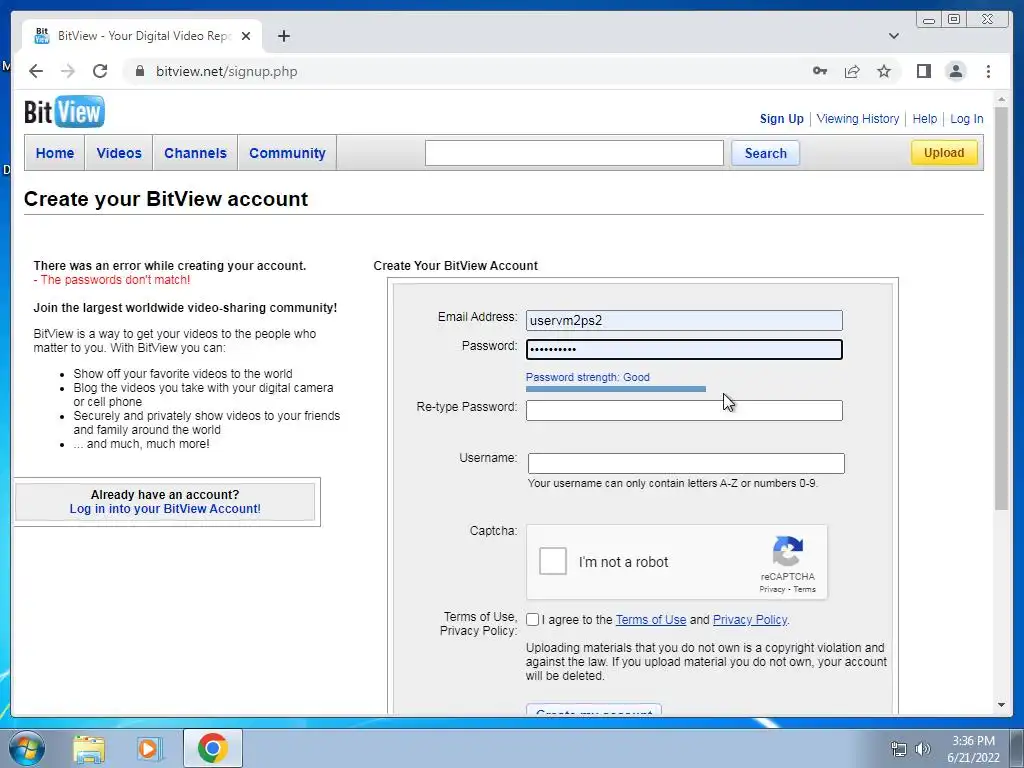Click the BitView logo
The image size is (1024, 768).
pyautogui.click(x=64, y=112)
